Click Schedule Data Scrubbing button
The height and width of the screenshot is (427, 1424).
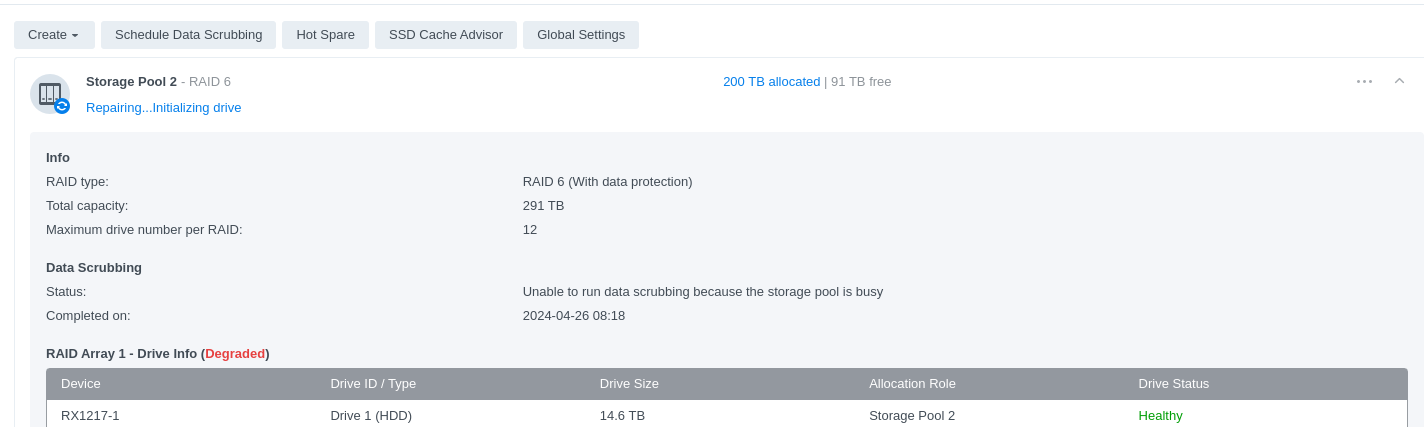188,35
